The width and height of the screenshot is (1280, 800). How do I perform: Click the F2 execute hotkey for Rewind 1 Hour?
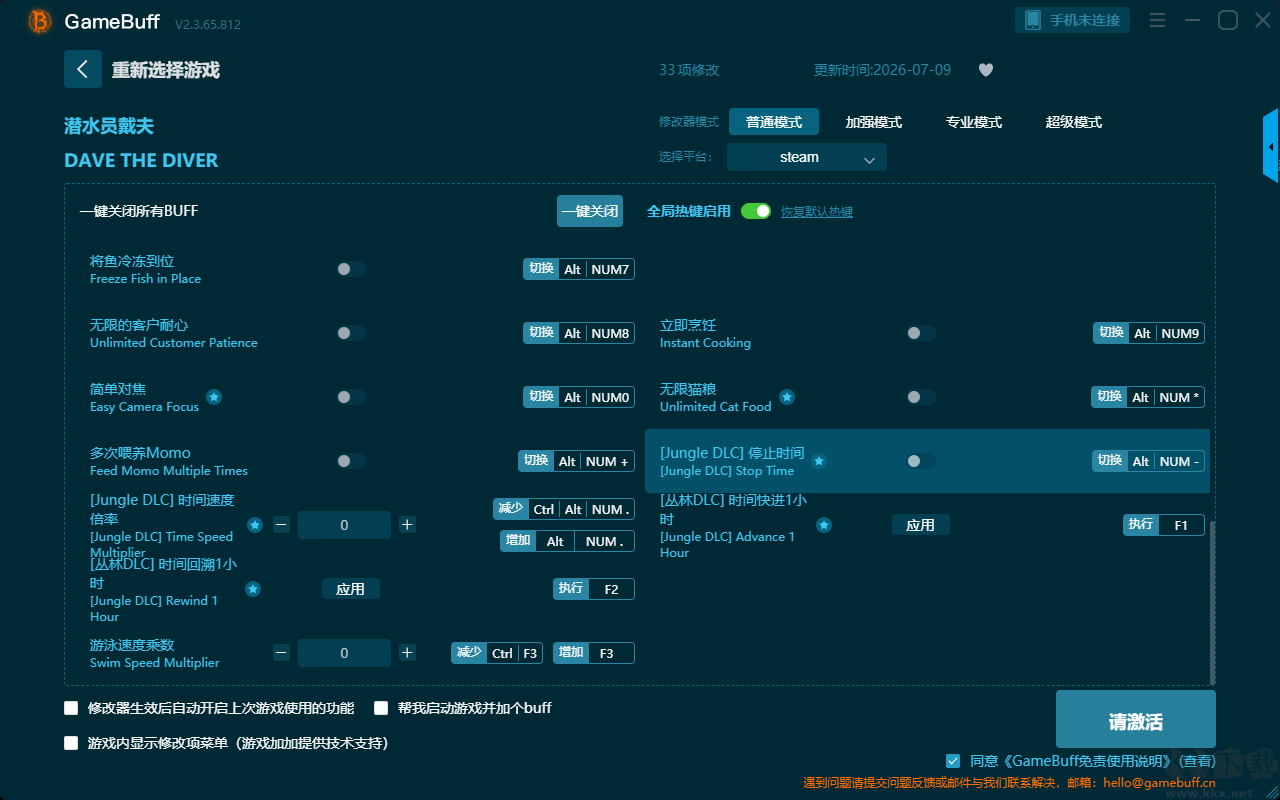594,589
